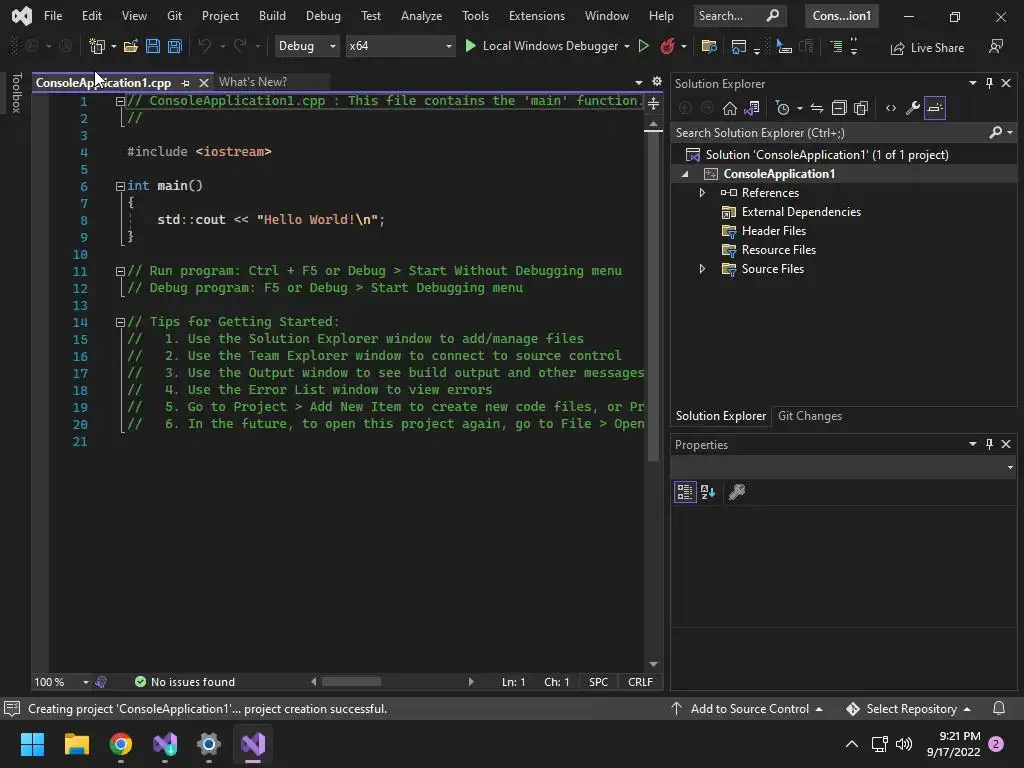Expand the Source Files tree node
The image size is (1024, 768).
[702, 268]
